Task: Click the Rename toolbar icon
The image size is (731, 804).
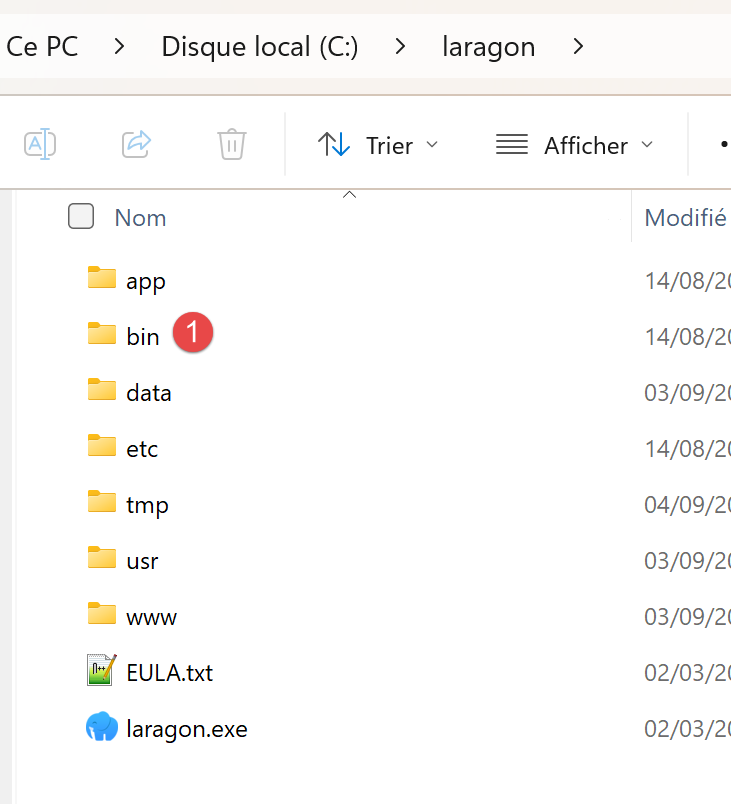Action: (x=40, y=144)
